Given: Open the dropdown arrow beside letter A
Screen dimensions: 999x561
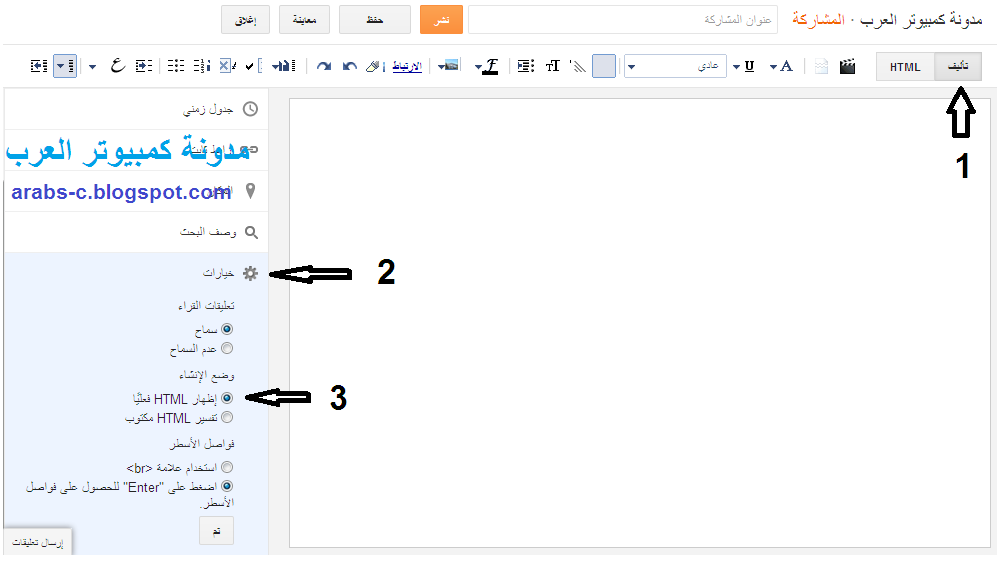Looking at the screenshot, I should click(x=773, y=67).
